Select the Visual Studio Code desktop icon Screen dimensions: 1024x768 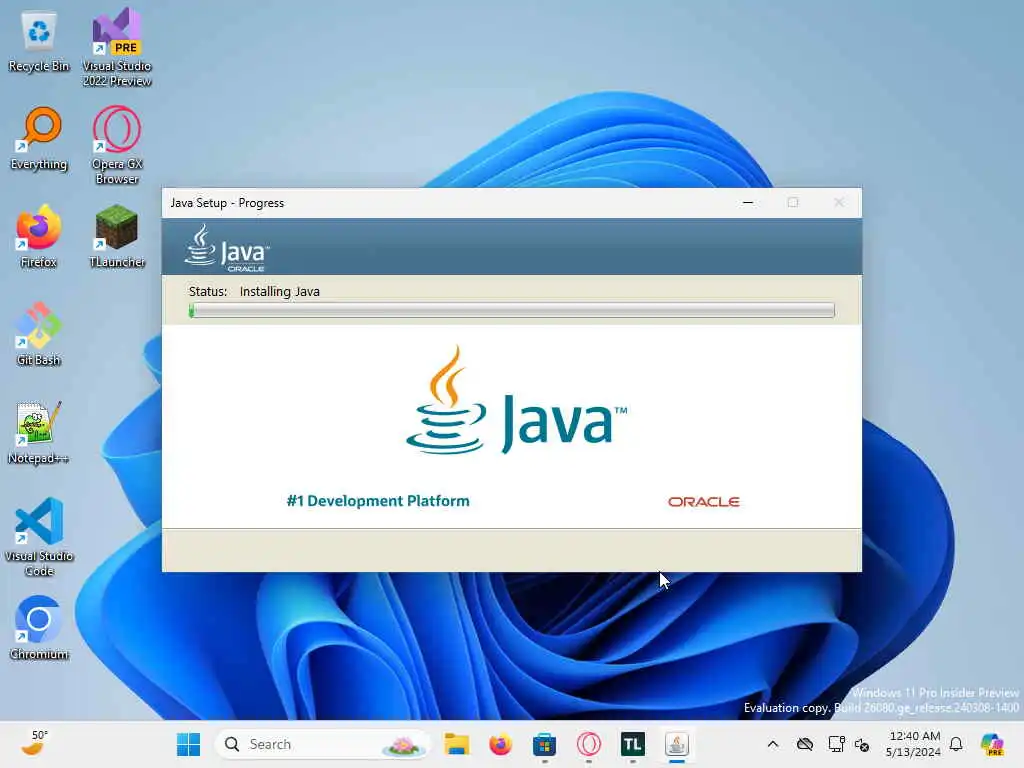[39, 537]
